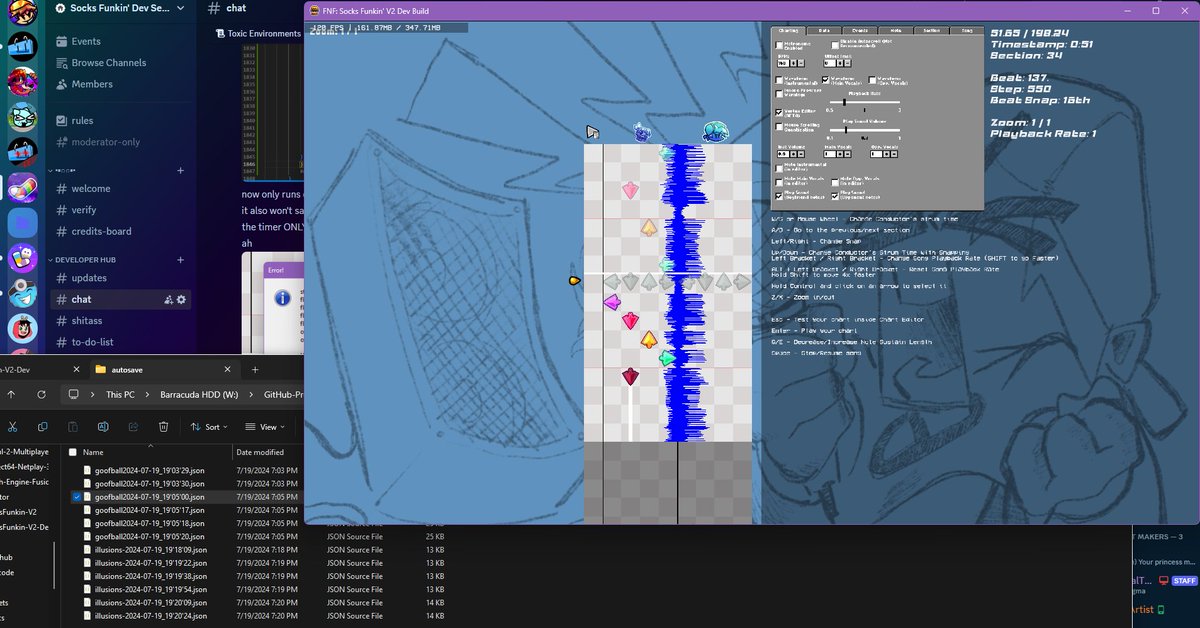The image size is (1200, 628).
Task: Click the Inst Volume stepper decrease button
Action: tap(802, 153)
